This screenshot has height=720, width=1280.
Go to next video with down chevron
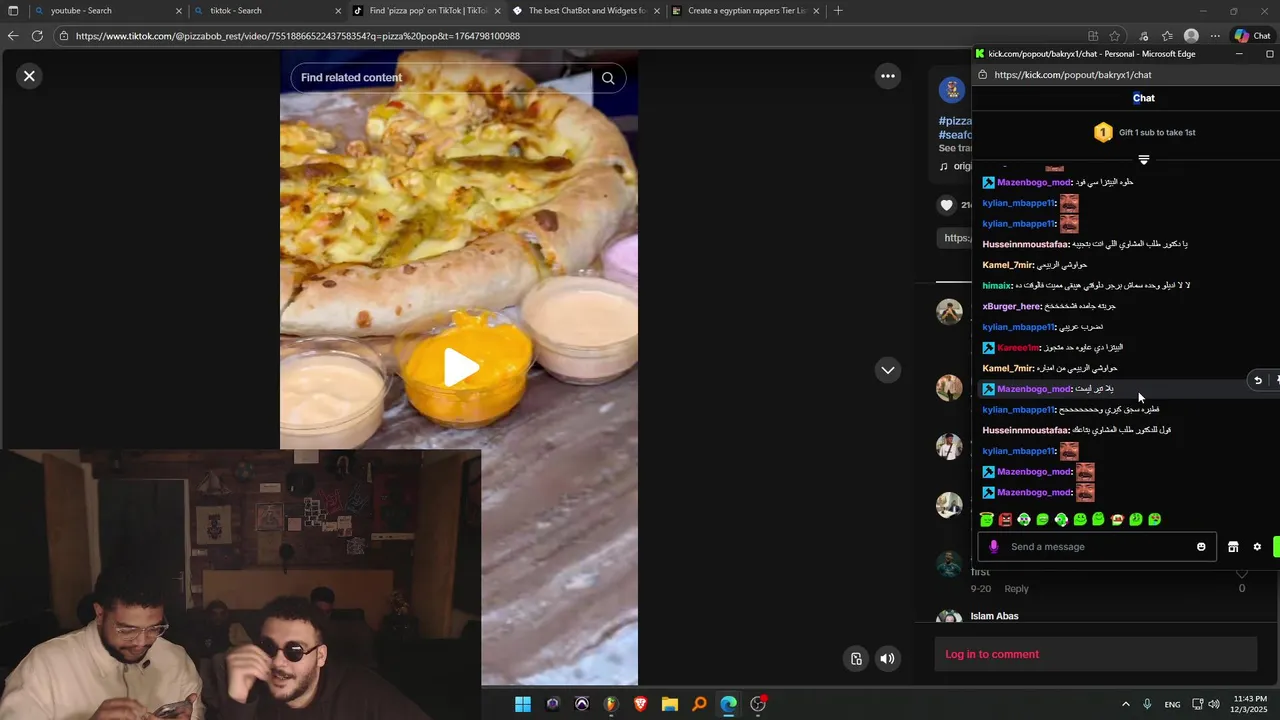coord(887,370)
